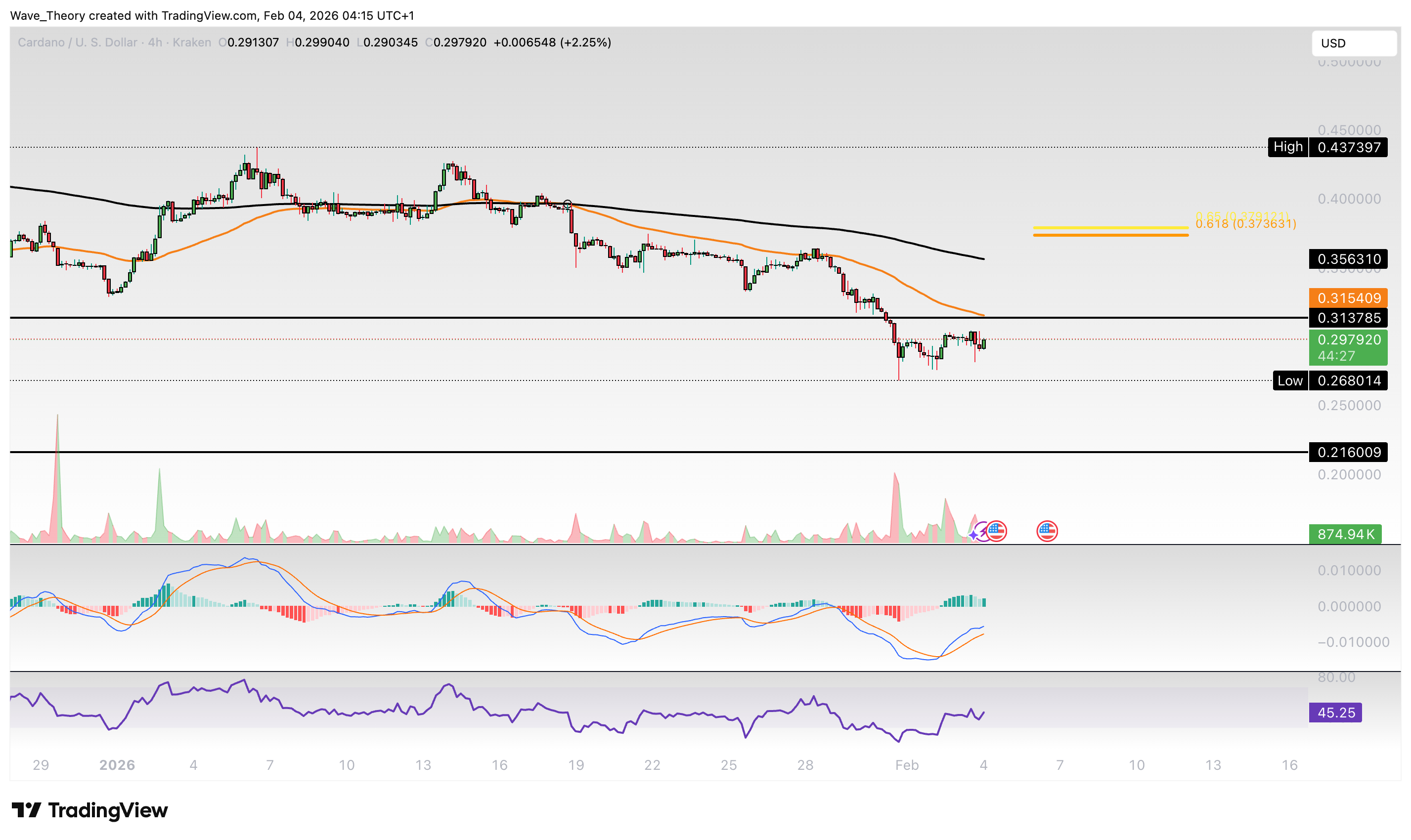The width and height of the screenshot is (1411, 840).
Task: Click the RSI value label 45.25
Action: [x=1335, y=713]
